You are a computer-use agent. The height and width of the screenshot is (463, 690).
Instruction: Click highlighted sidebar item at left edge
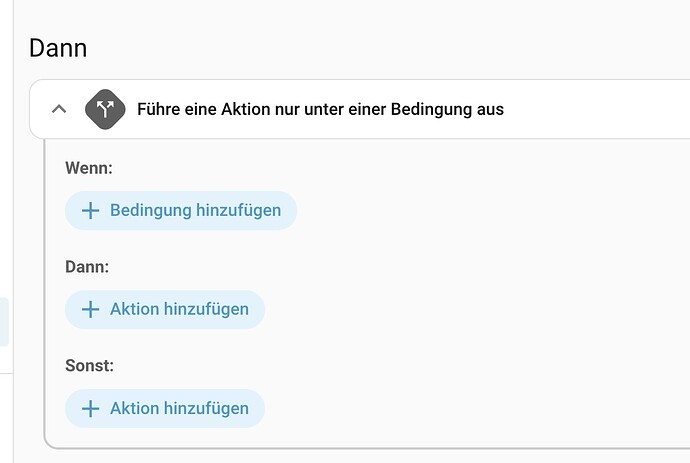[4, 322]
